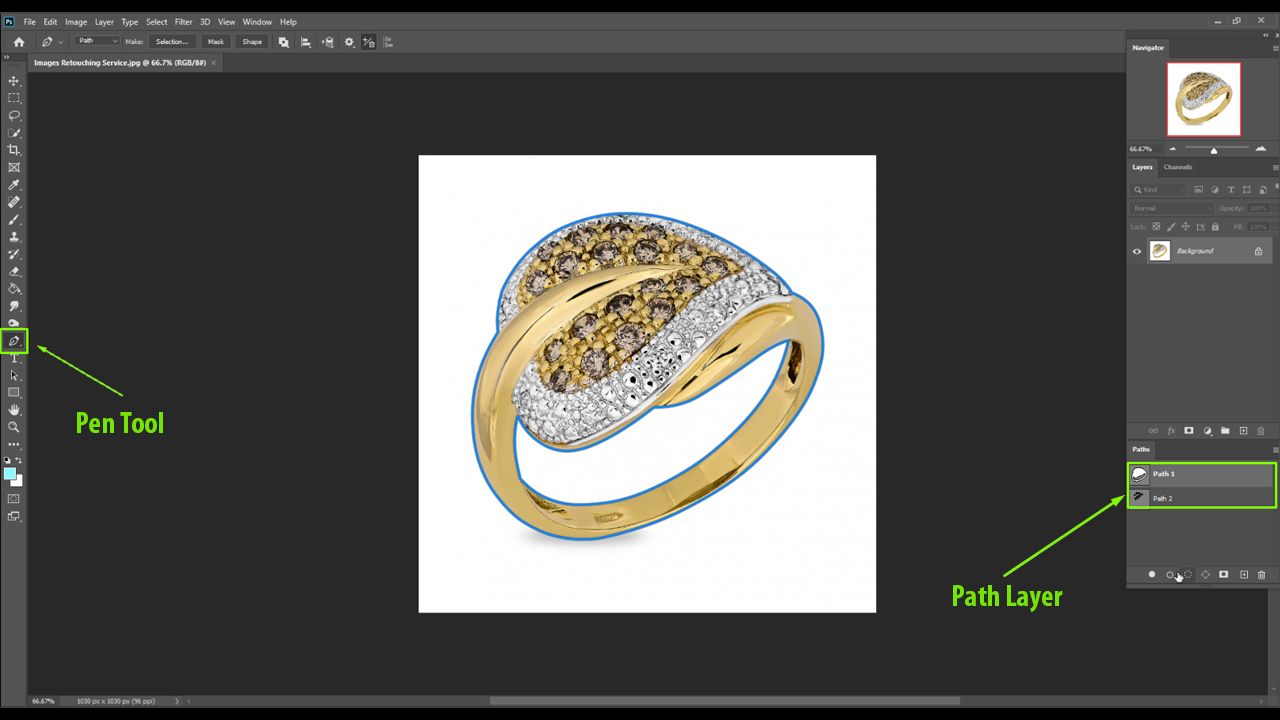This screenshot has width=1280, height=720.
Task: Select the Pen tool in the toolbar
Action: (x=14, y=340)
